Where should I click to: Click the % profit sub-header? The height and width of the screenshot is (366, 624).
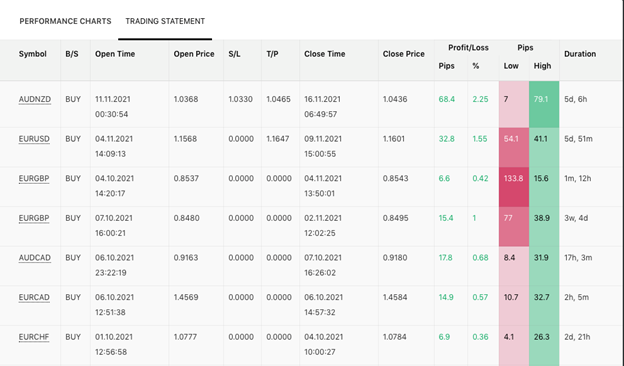476,66
